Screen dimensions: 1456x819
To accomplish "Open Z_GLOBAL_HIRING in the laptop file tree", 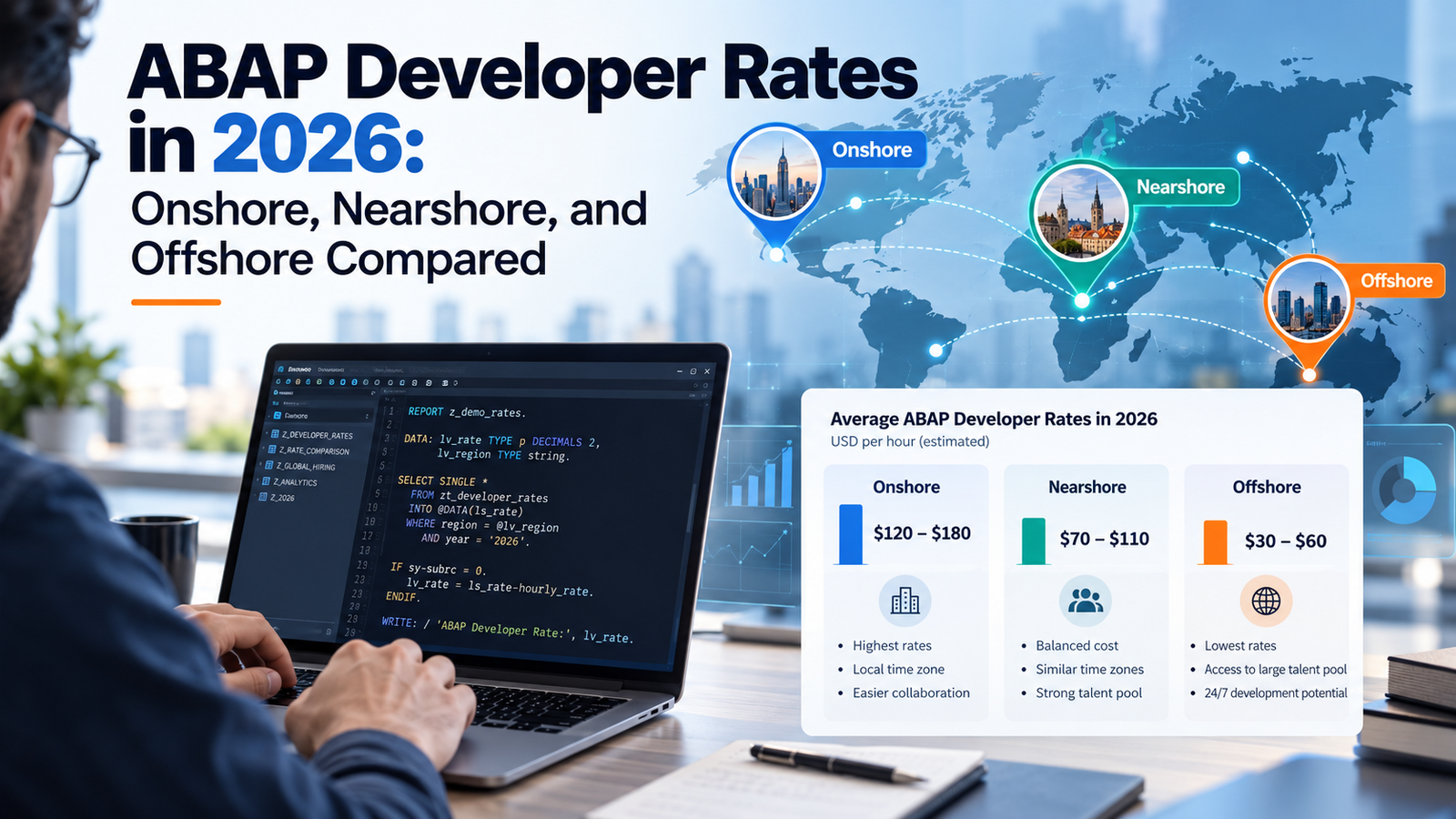I will point(306,466).
